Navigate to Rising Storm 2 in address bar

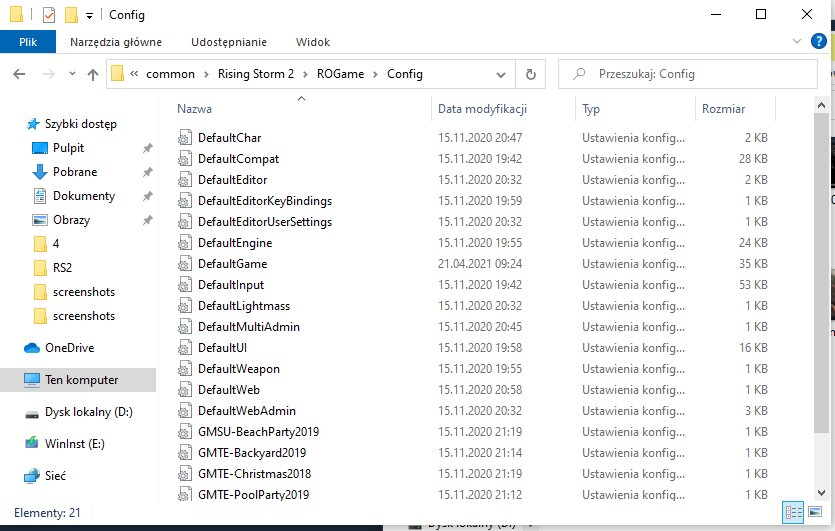[x=256, y=74]
